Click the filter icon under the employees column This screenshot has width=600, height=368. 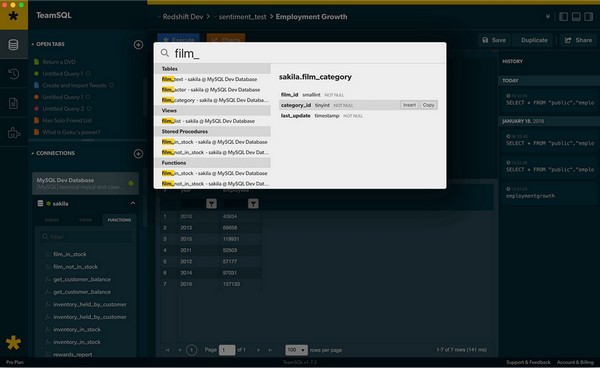(x=253, y=204)
